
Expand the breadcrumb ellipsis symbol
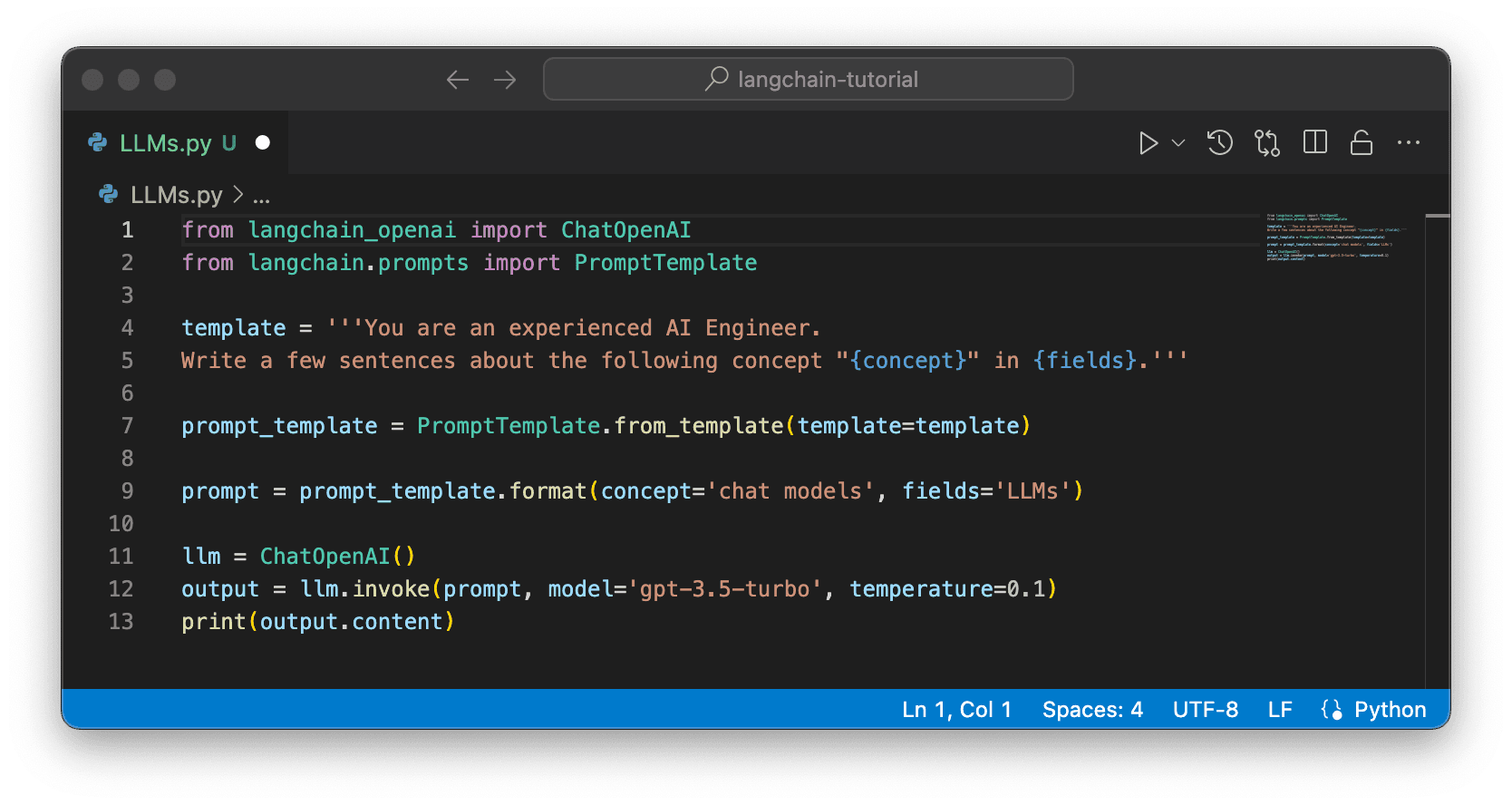pyautogui.click(x=261, y=196)
